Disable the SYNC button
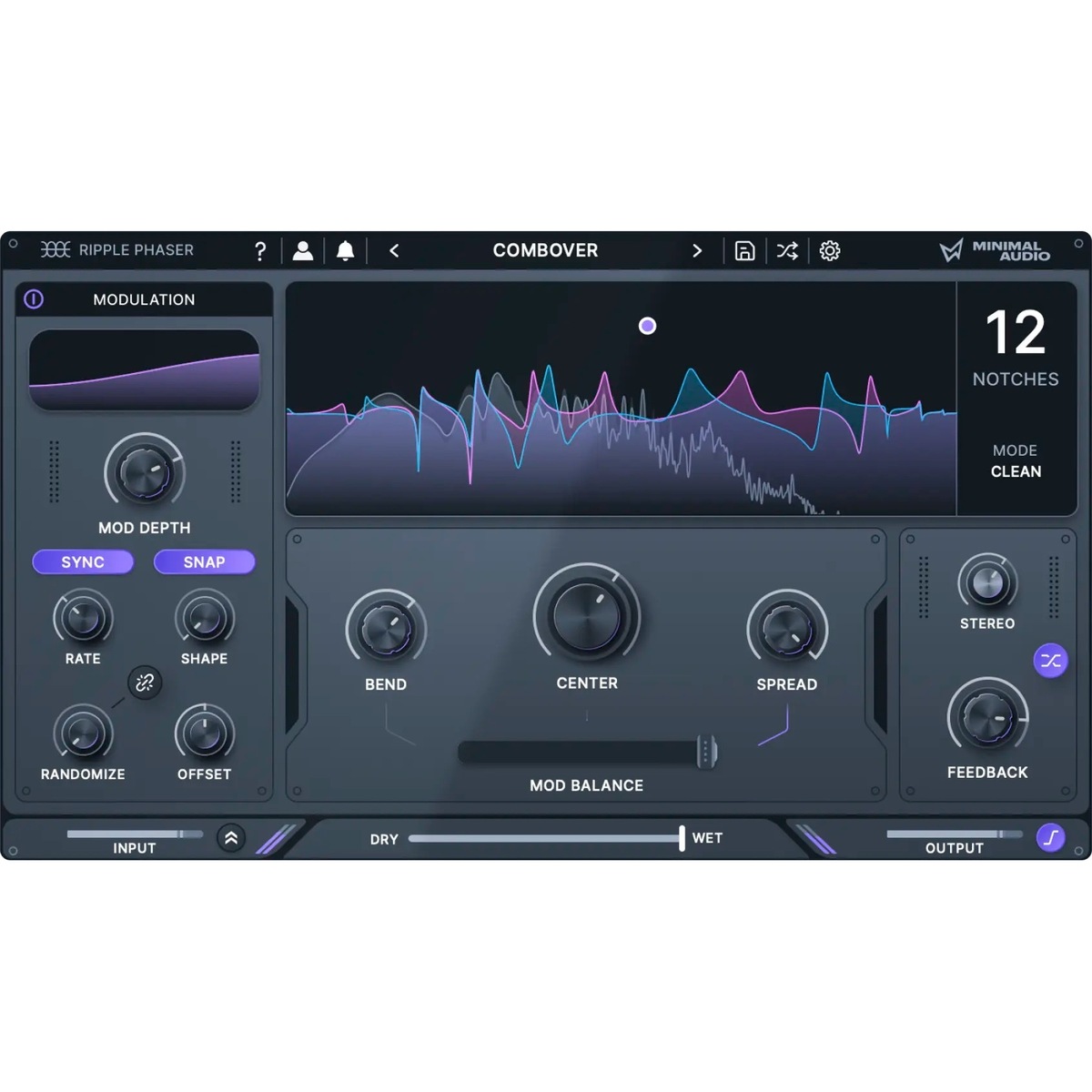The image size is (1092, 1092). [x=83, y=562]
